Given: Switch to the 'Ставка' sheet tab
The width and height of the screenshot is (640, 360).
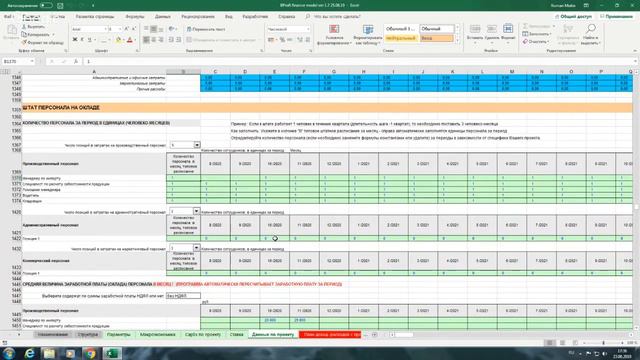Looking at the screenshot, I should pyautogui.click(x=236, y=334).
